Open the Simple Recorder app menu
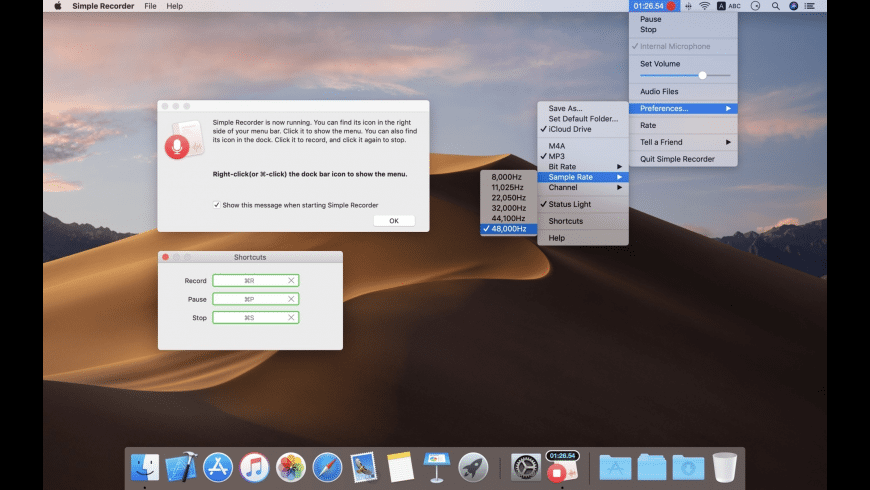The width and height of the screenshot is (870, 490). pyautogui.click(x=103, y=6)
